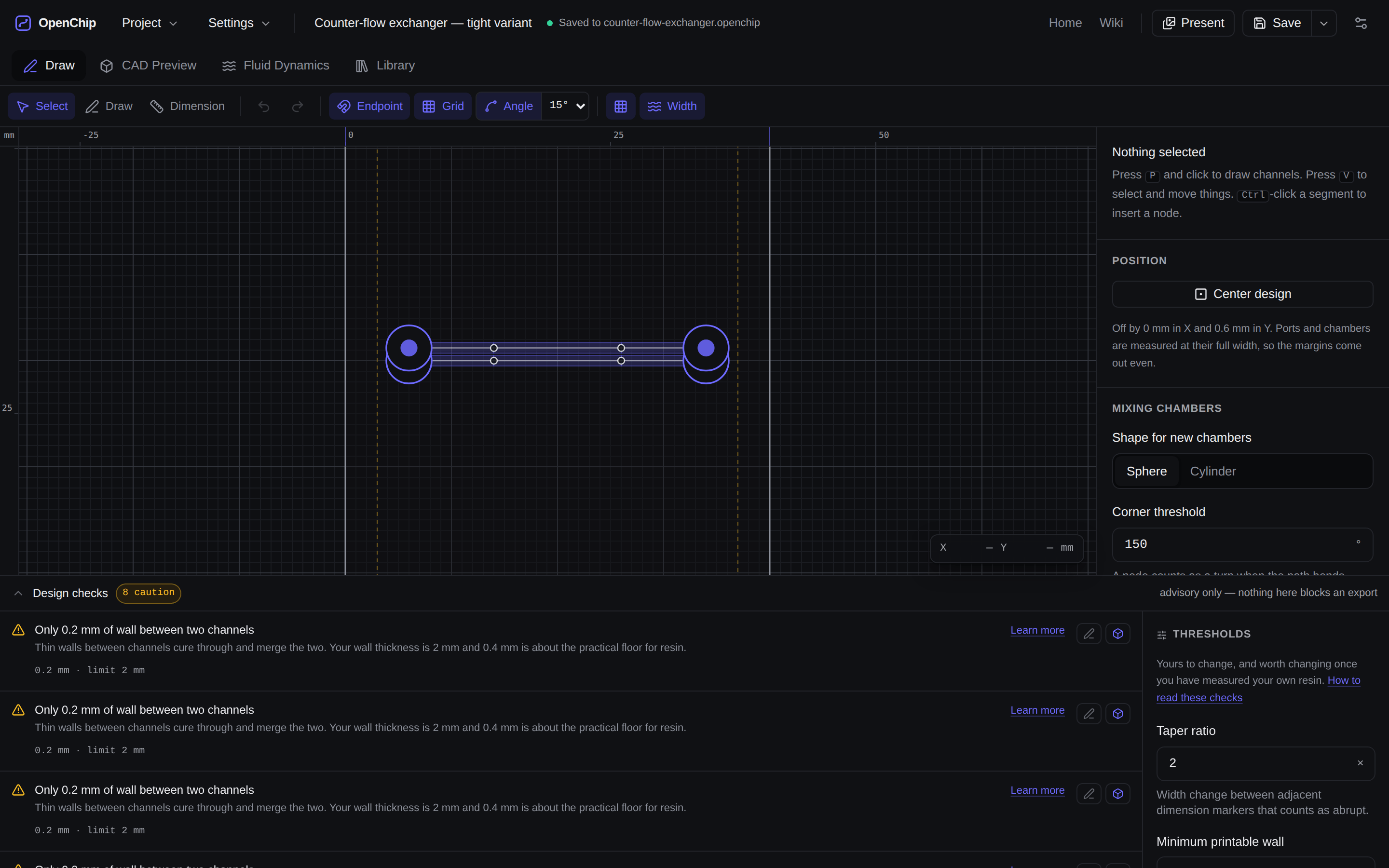
Task: Activate the Select tool
Action: pos(42,106)
